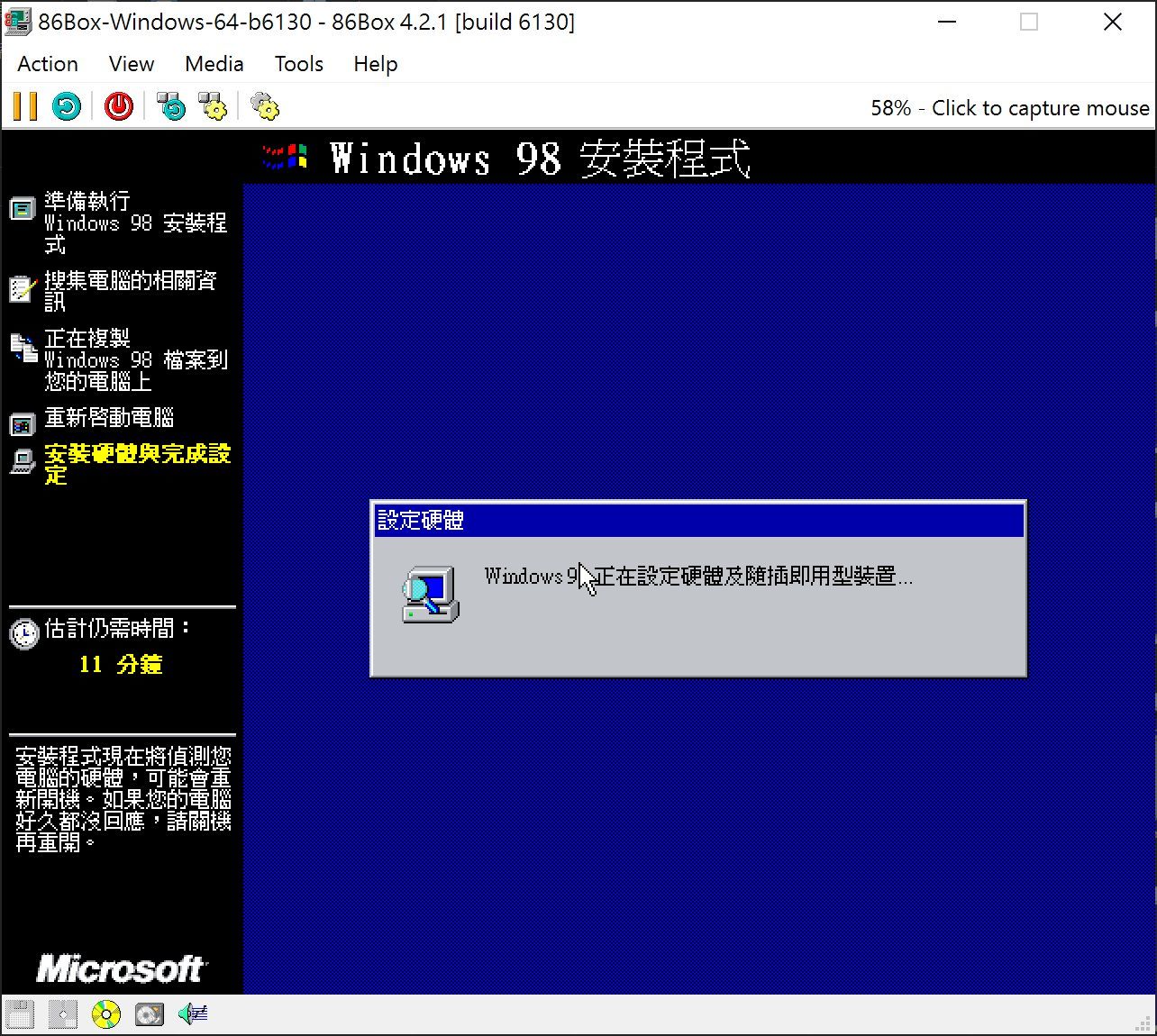Viewport: 1157px width, 1036px height.
Task: Click the 5.25-inch floppy drive status icon
Action: (x=62, y=1014)
